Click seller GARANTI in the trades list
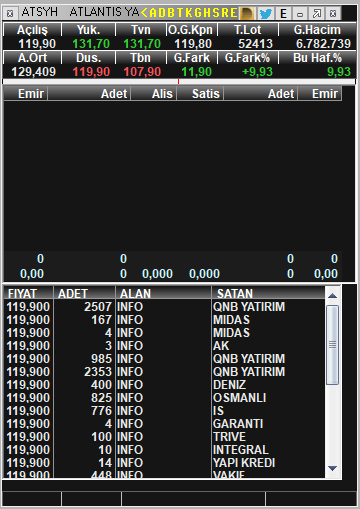The width and height of the screenshot is (360, 509). tap(238, 424)
